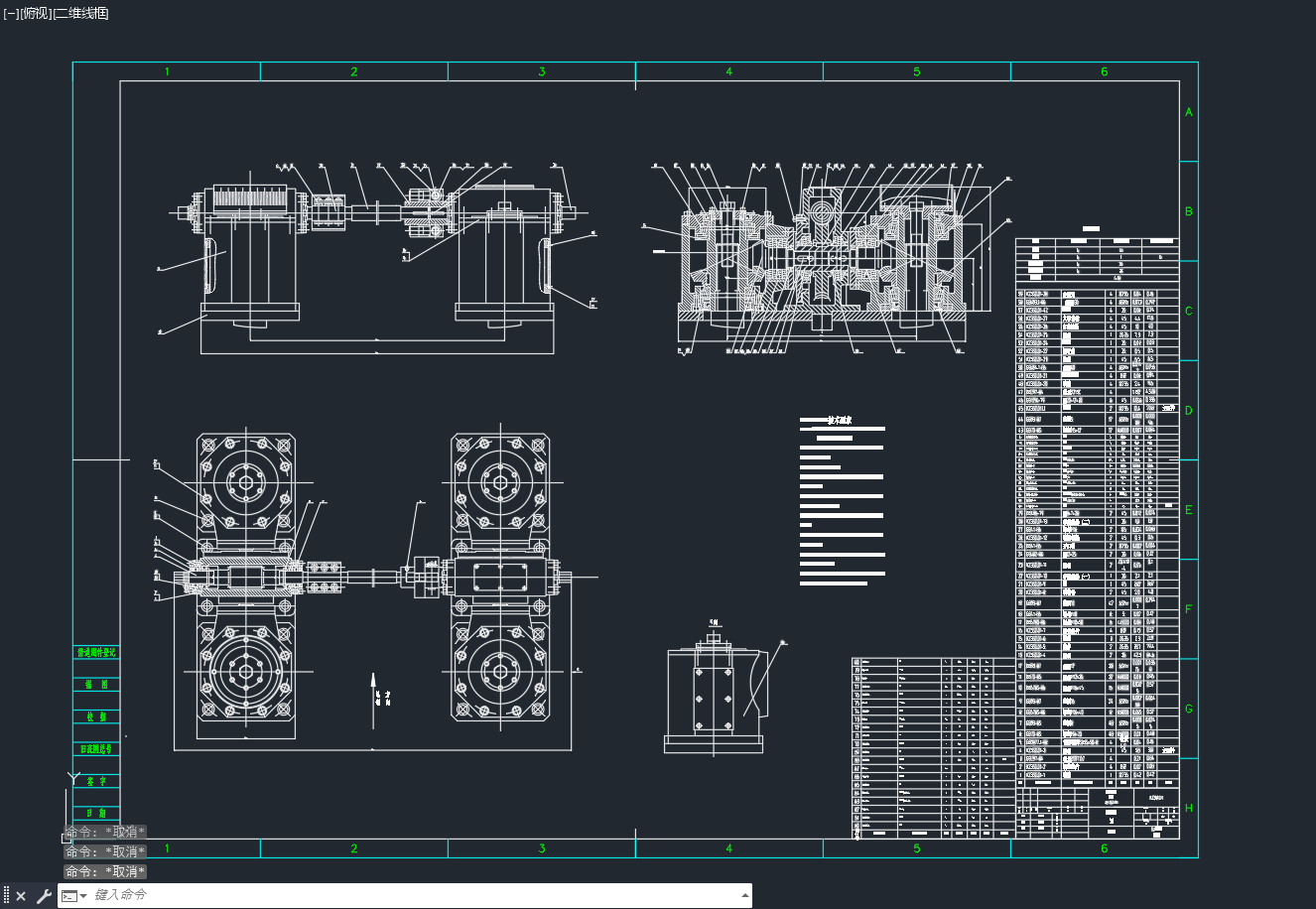Viewport: 1316px width, 909px height.
Task: Select the 签字 cell in left margin
Action: coord(96,782)
